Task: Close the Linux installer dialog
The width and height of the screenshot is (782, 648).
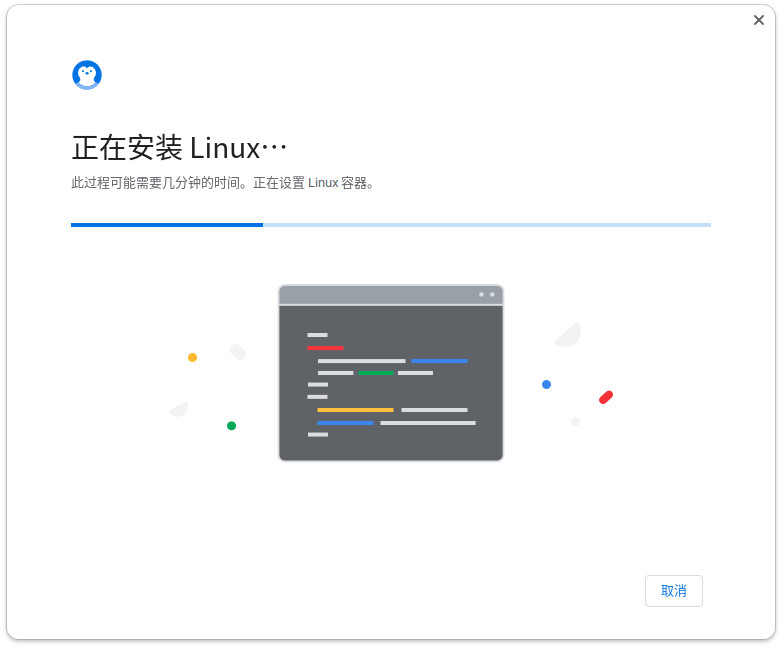Action: [x=759, y=20]
